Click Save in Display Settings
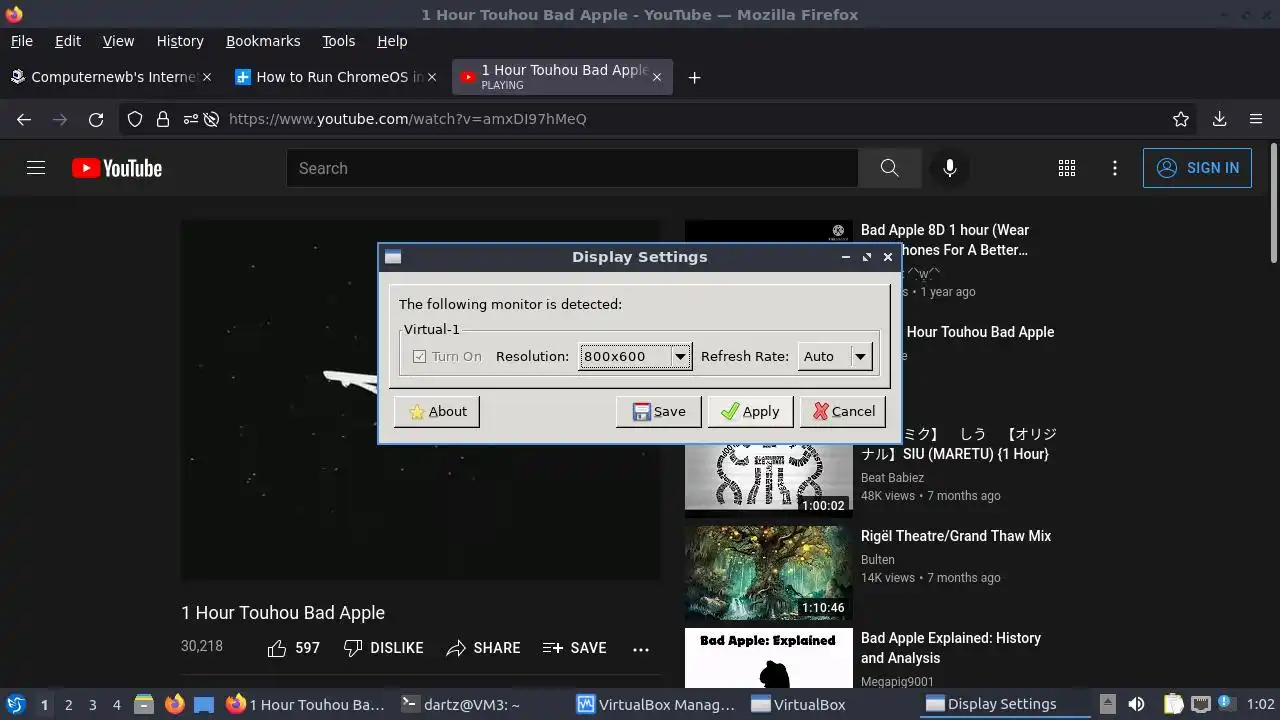This screenshot has height=720, width=1280. pyautogui.click(x=658, y=411)
